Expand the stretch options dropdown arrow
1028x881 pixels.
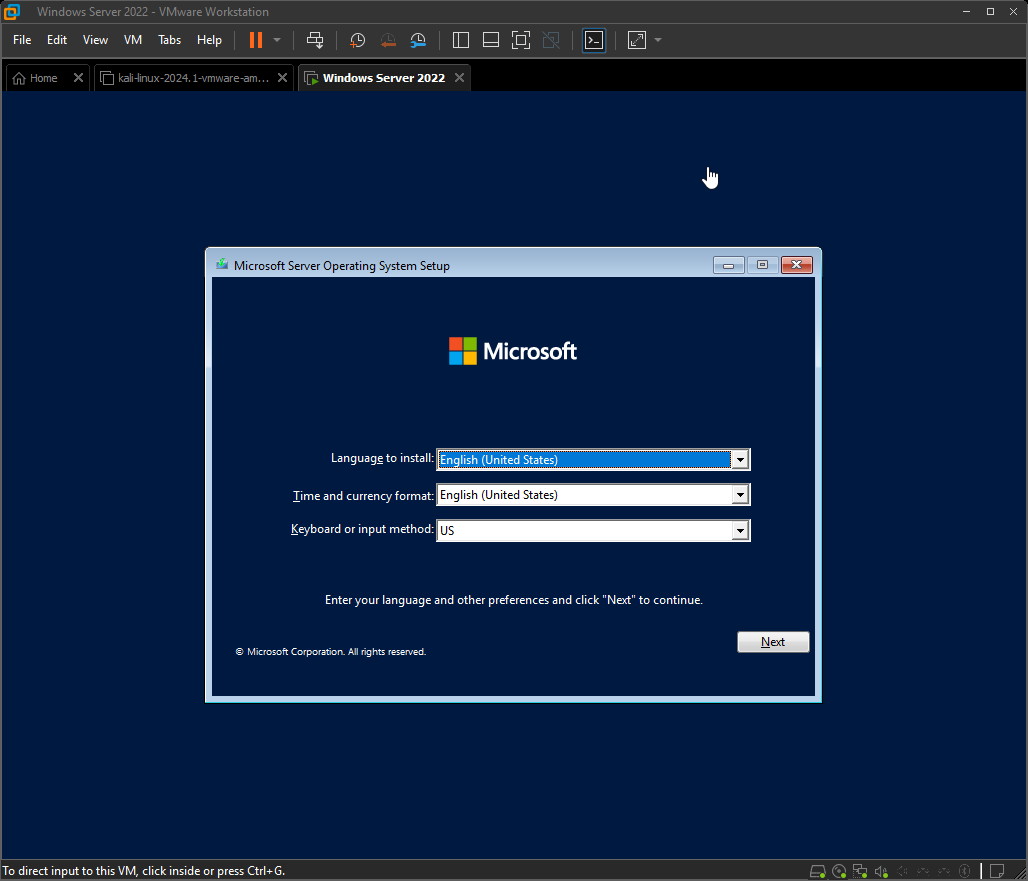point(658,40)
